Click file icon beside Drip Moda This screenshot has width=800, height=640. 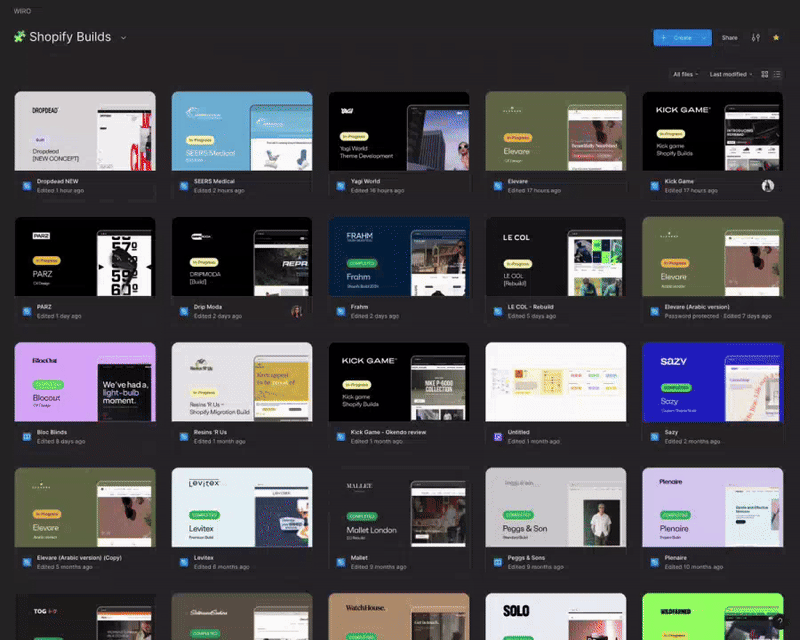click(x=184, y=311)
